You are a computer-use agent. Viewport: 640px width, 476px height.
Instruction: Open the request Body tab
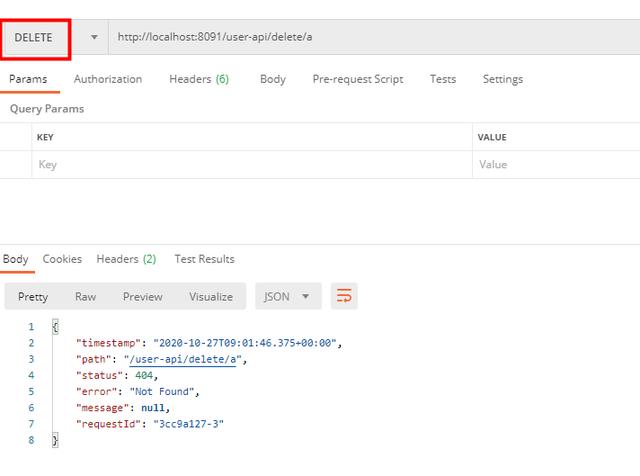pyautogui.click(x=273, y=79)
